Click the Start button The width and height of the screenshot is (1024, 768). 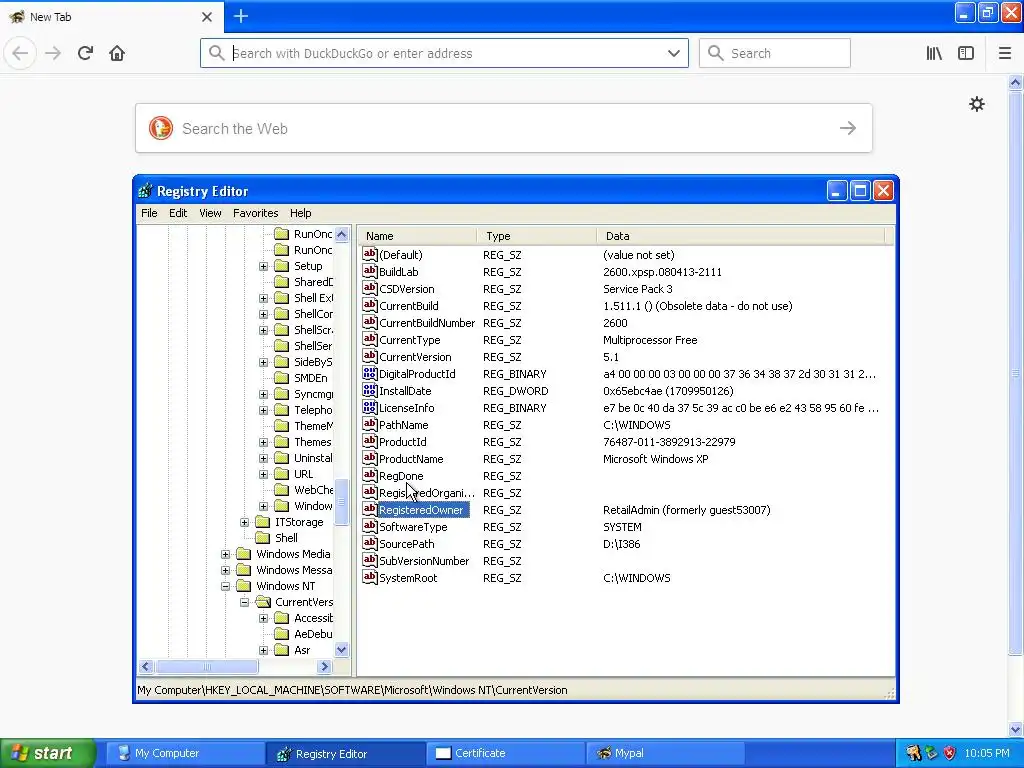tap(48, 753)
